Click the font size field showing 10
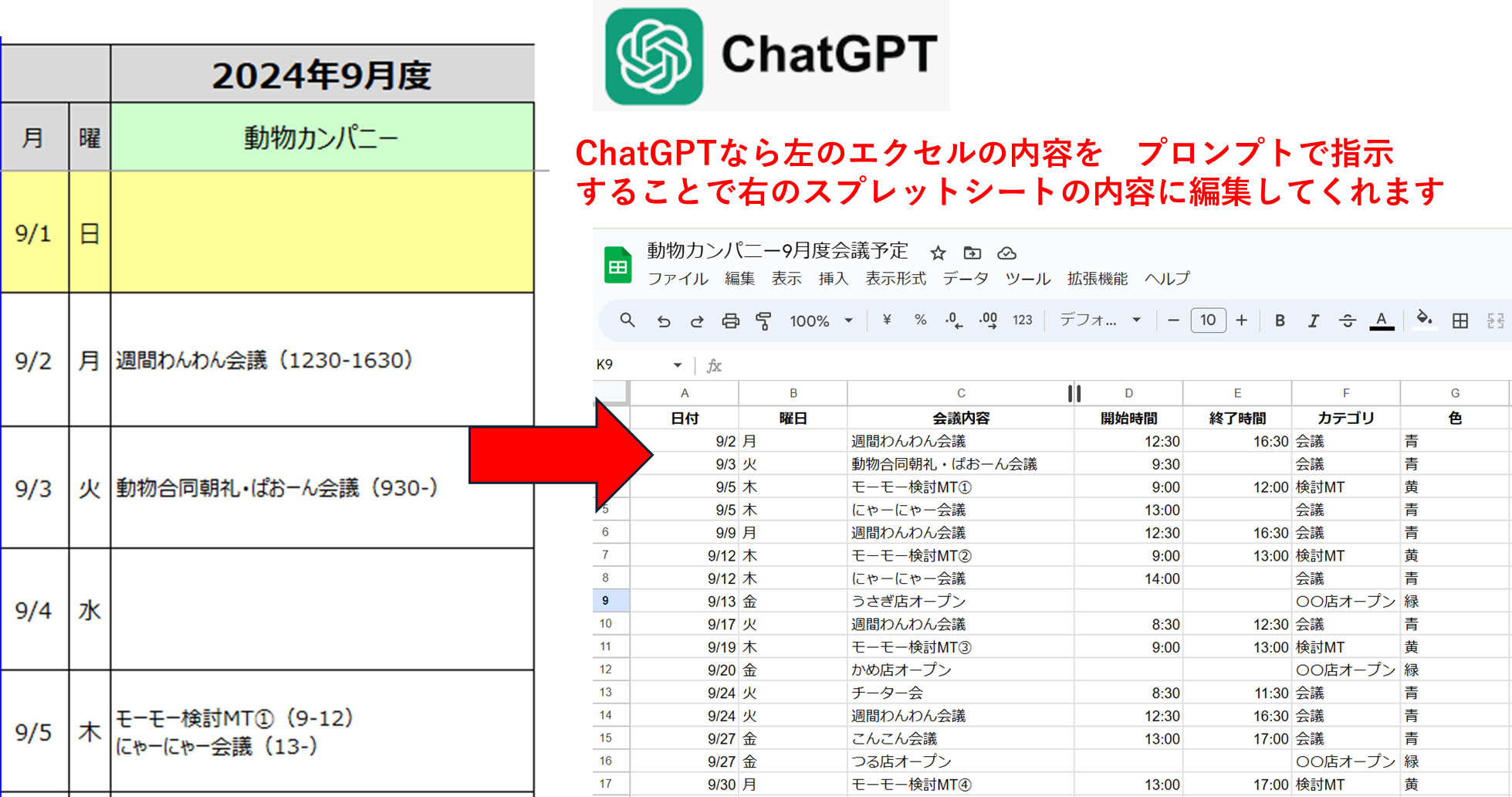Image resolution: width=1512 pixels, height=797 pixels. (1208, 320)
